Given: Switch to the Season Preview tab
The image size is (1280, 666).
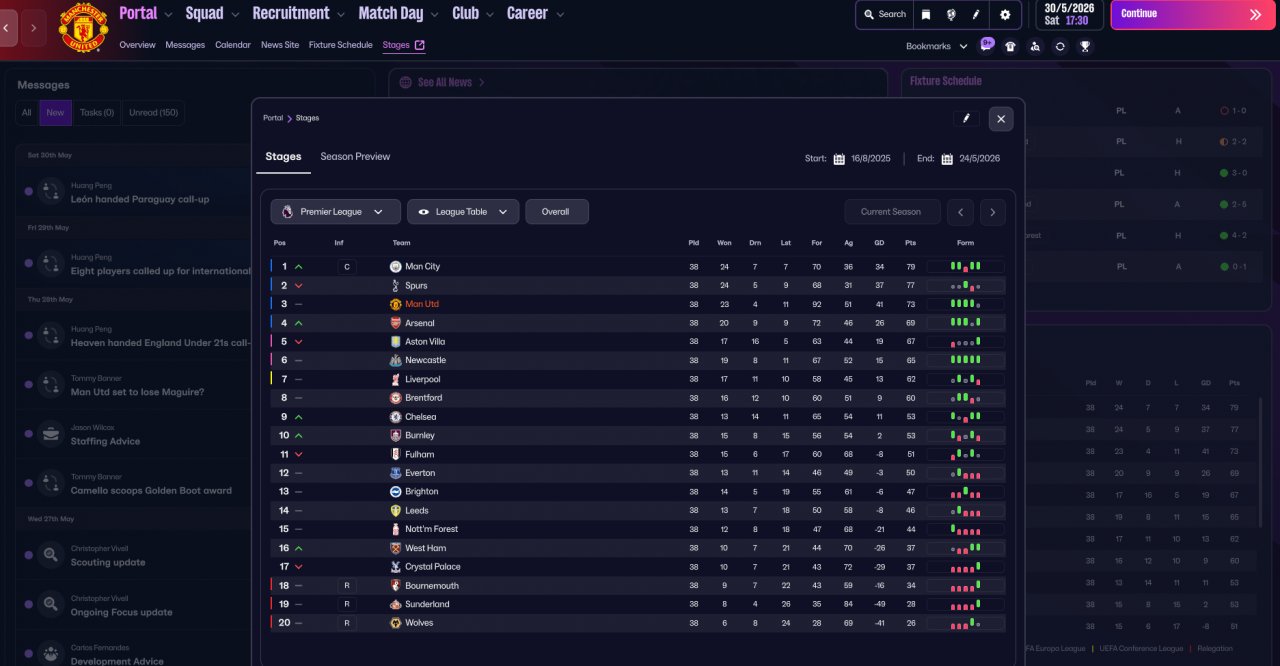Looking at the screenshot, I should point(355,157).
